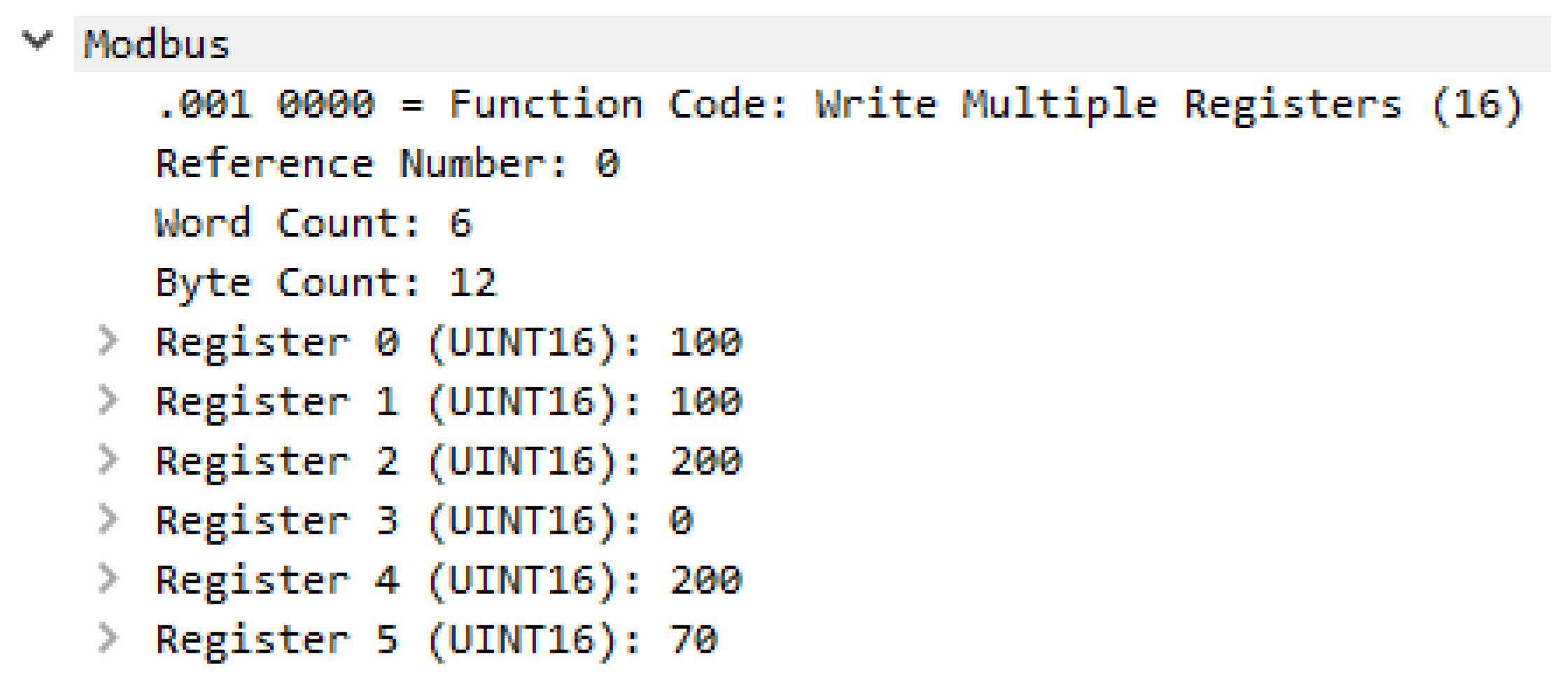
Task: Select the Register 4 (UINT16) row
Action: (448, 580)
